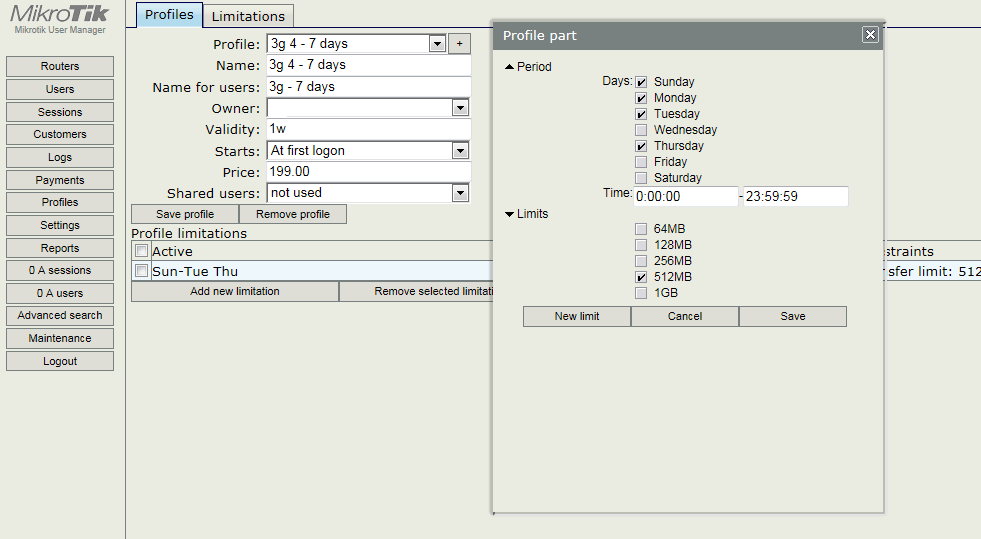Log out of User Manager
981x539 pixels.
click(60, 361)
